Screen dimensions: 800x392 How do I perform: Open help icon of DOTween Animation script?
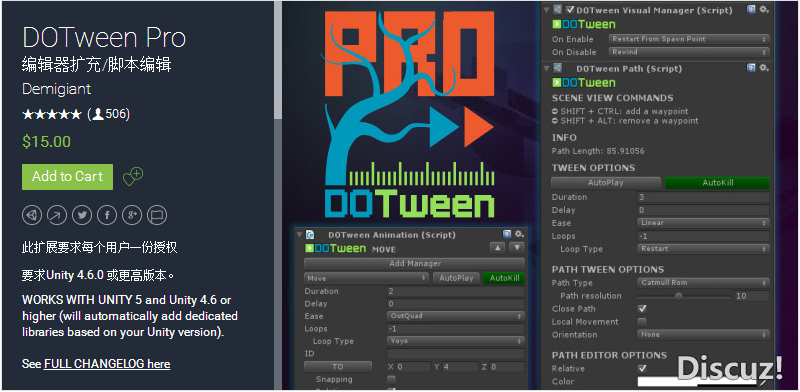(507, 234)
